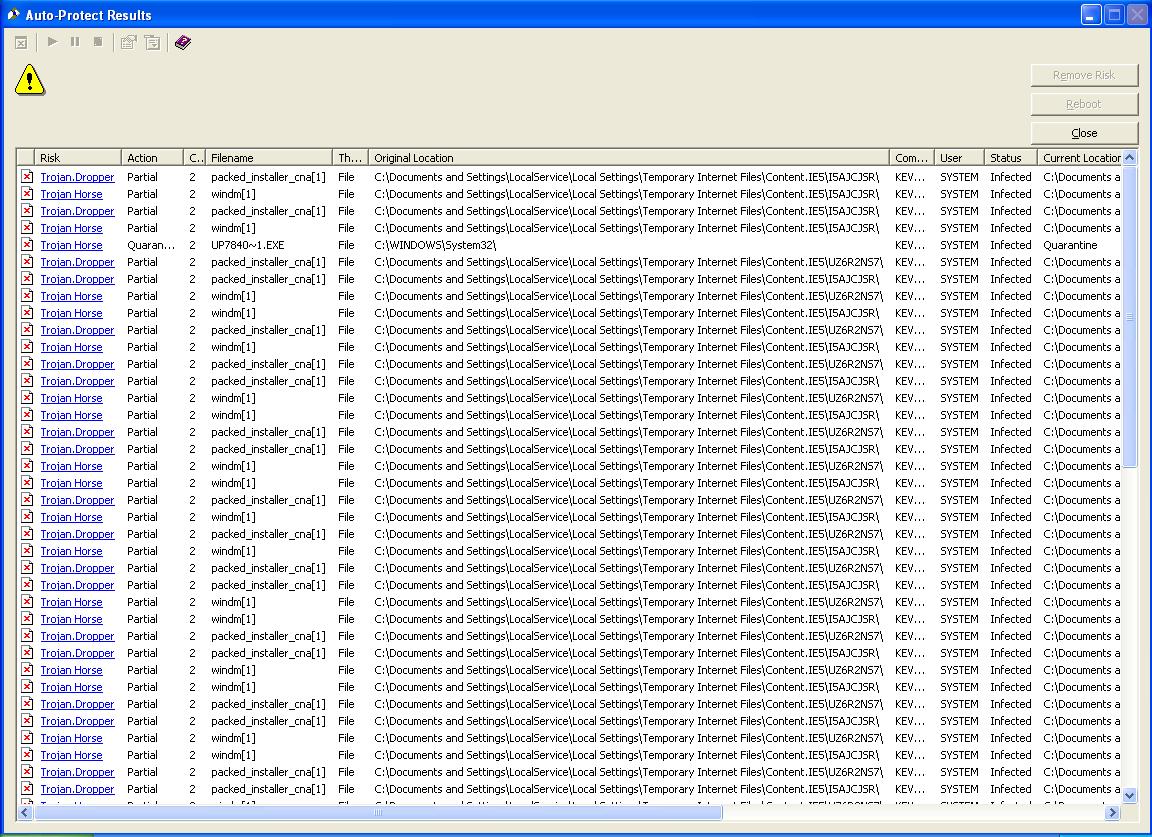
Task: Click red X icon on UP7840~1.EXE row
Action: 27,245
